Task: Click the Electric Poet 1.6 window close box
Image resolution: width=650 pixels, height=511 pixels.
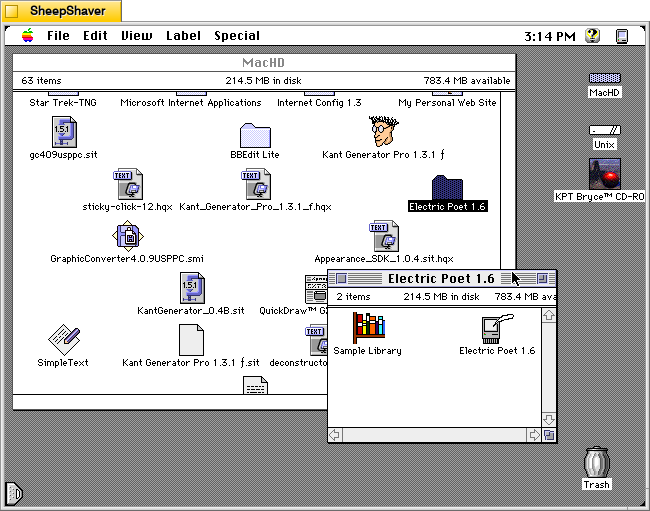Action: pos(341,279)
